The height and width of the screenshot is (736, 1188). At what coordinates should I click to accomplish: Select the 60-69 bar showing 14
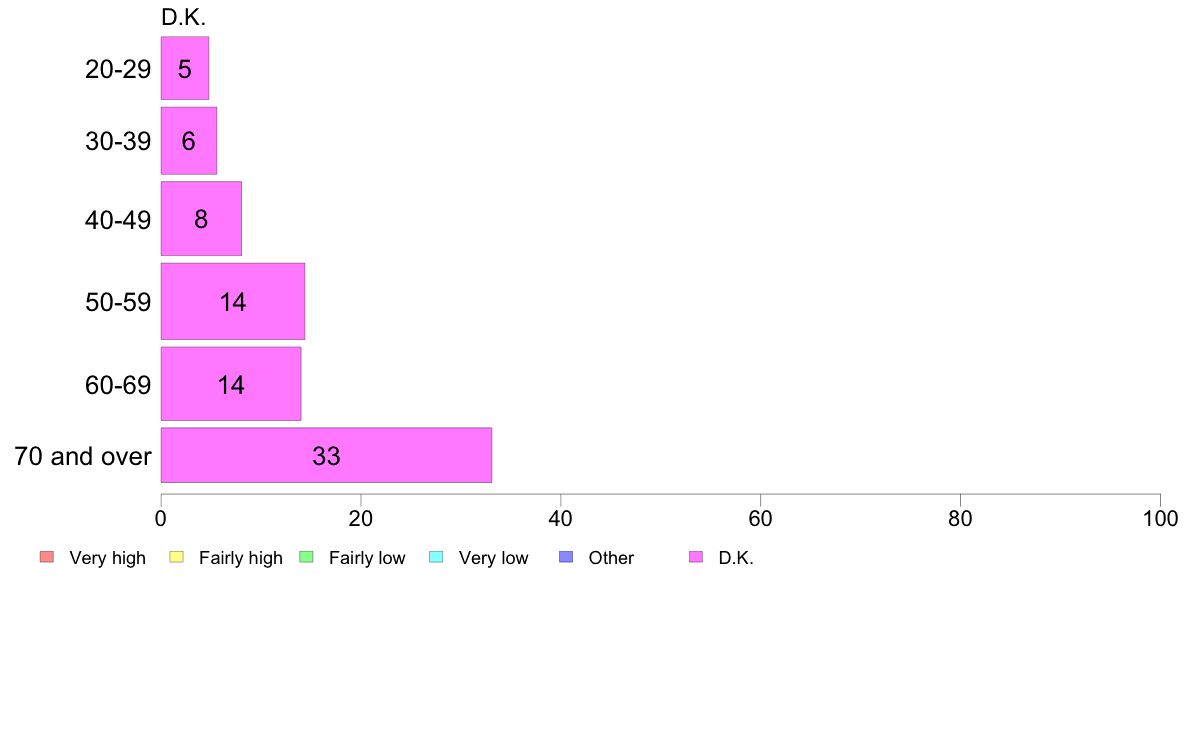[231, 384]
